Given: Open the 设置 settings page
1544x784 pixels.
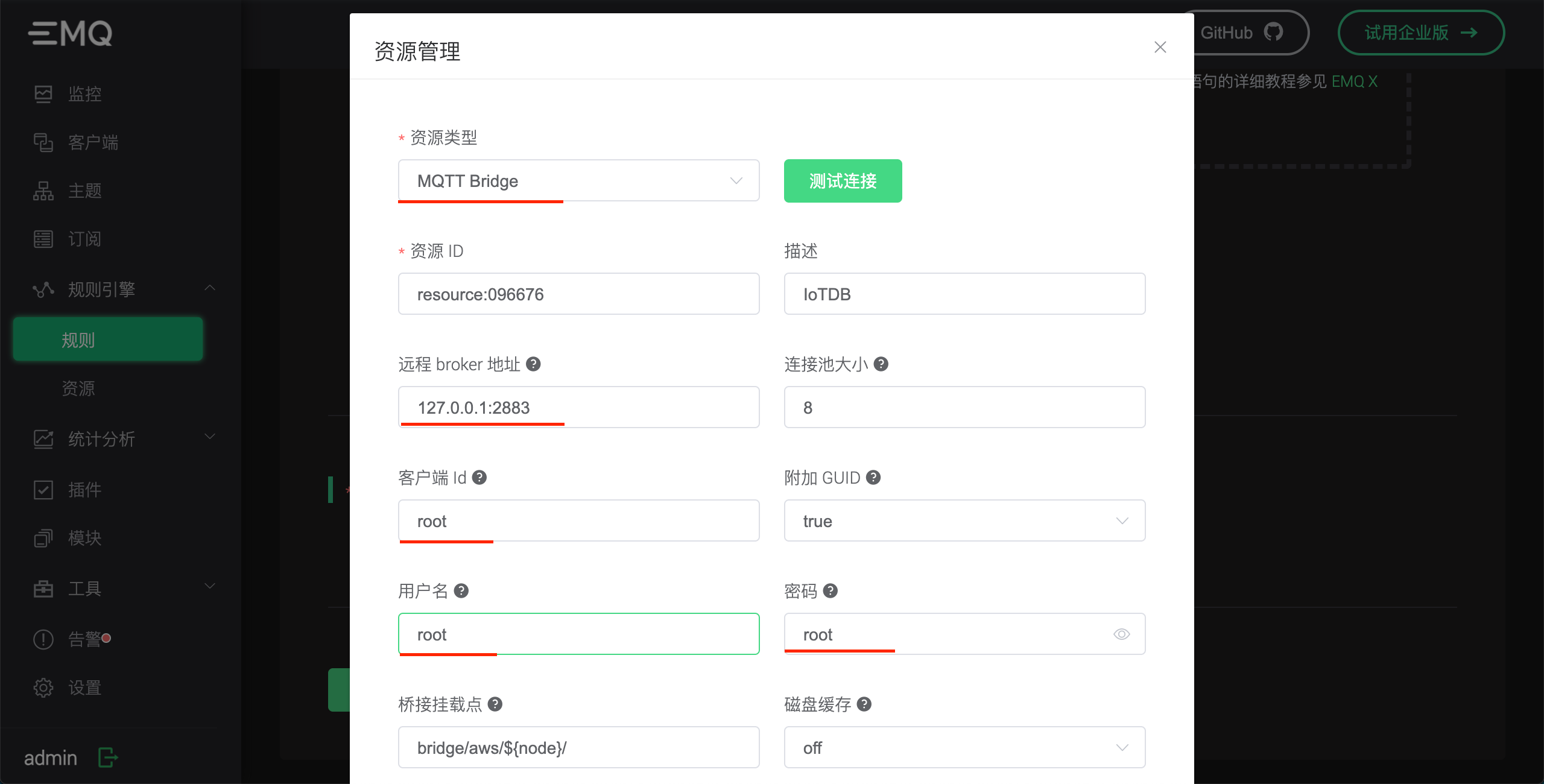Looking at the screenshot, I should point(84,687).
